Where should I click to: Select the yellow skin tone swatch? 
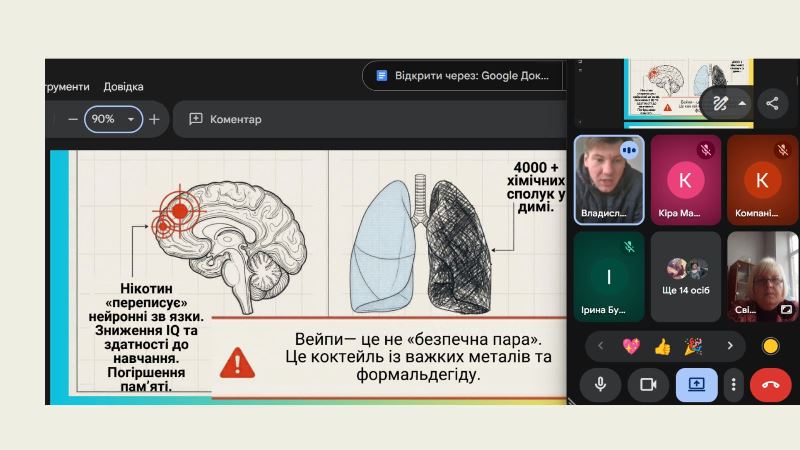770,346
